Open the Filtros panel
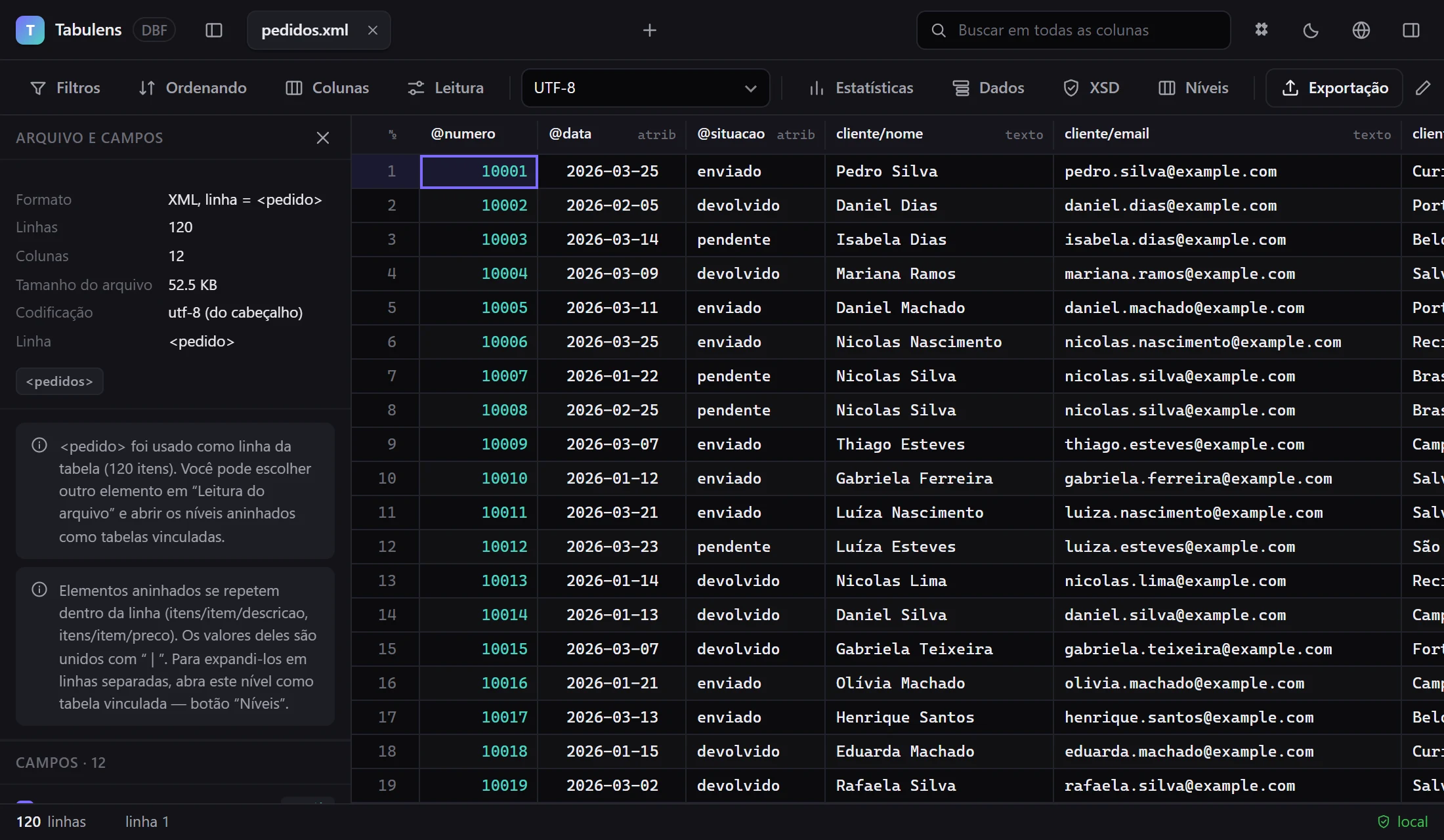Viewport: 1444px width, 840px height. (x=66, y=88)
